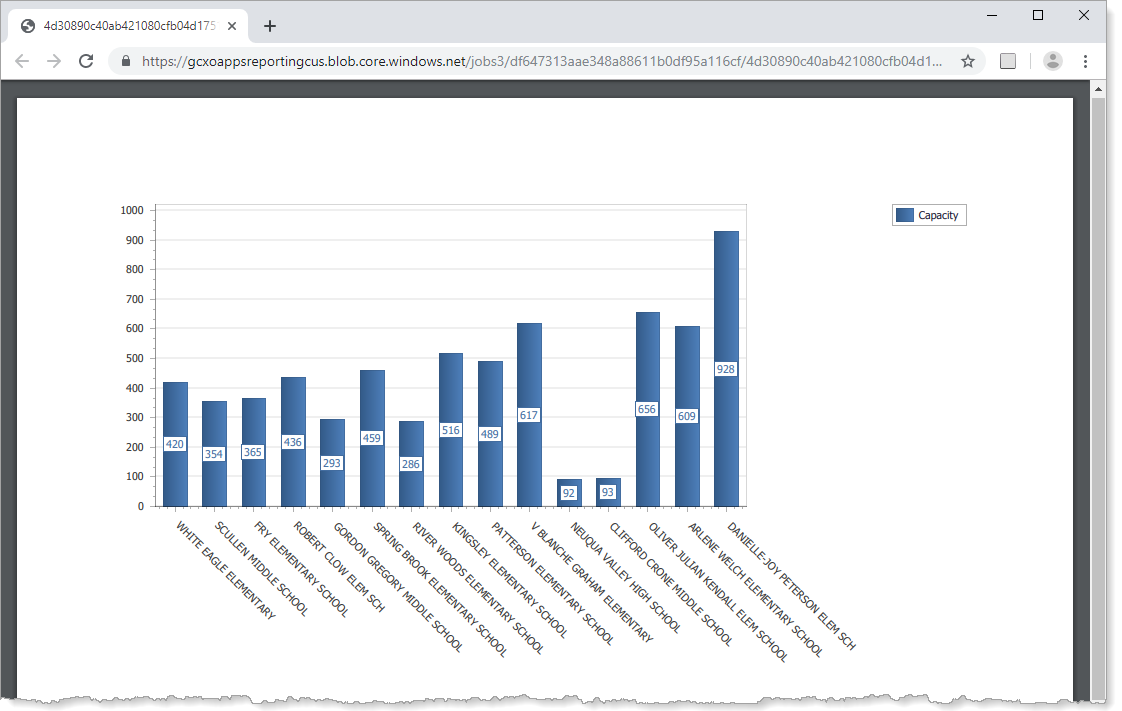Click the browser back navigation arrow
Viewport: 1122px width, 711px height.
[x=22, y=61]
